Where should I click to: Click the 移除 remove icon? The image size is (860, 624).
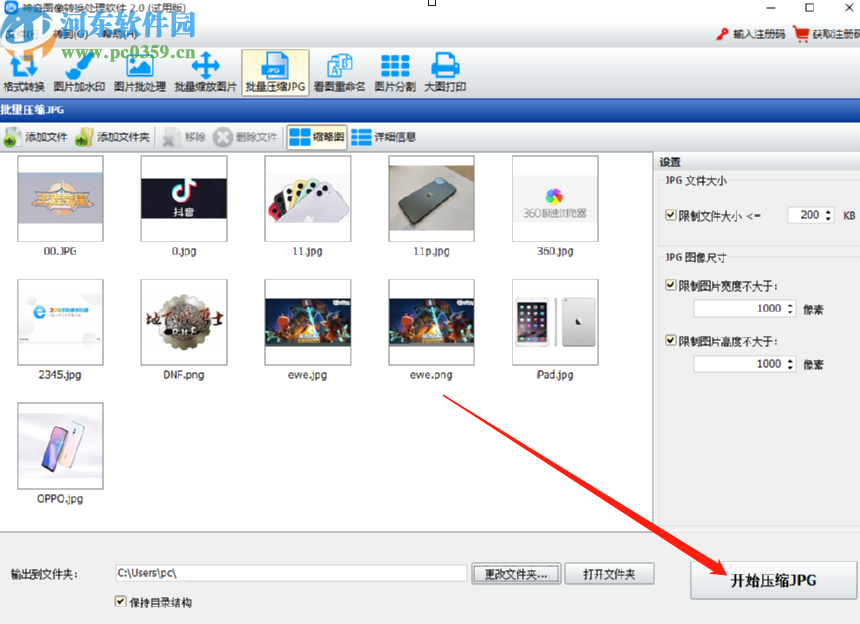[x=171, y=137]
